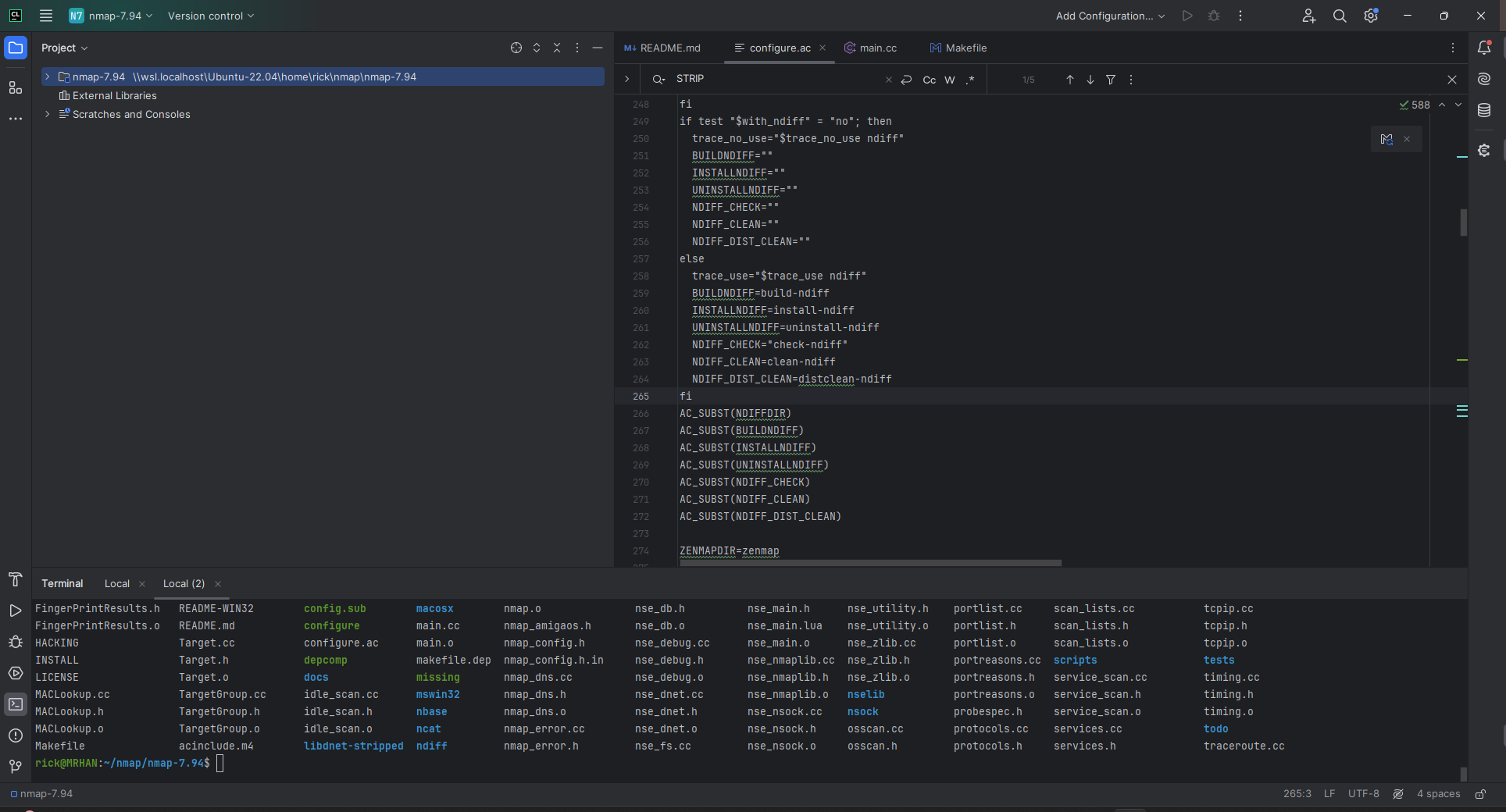The image size is (1506, 812).
Task: Jump to next search occurrence
Action: pos(1090,80)
